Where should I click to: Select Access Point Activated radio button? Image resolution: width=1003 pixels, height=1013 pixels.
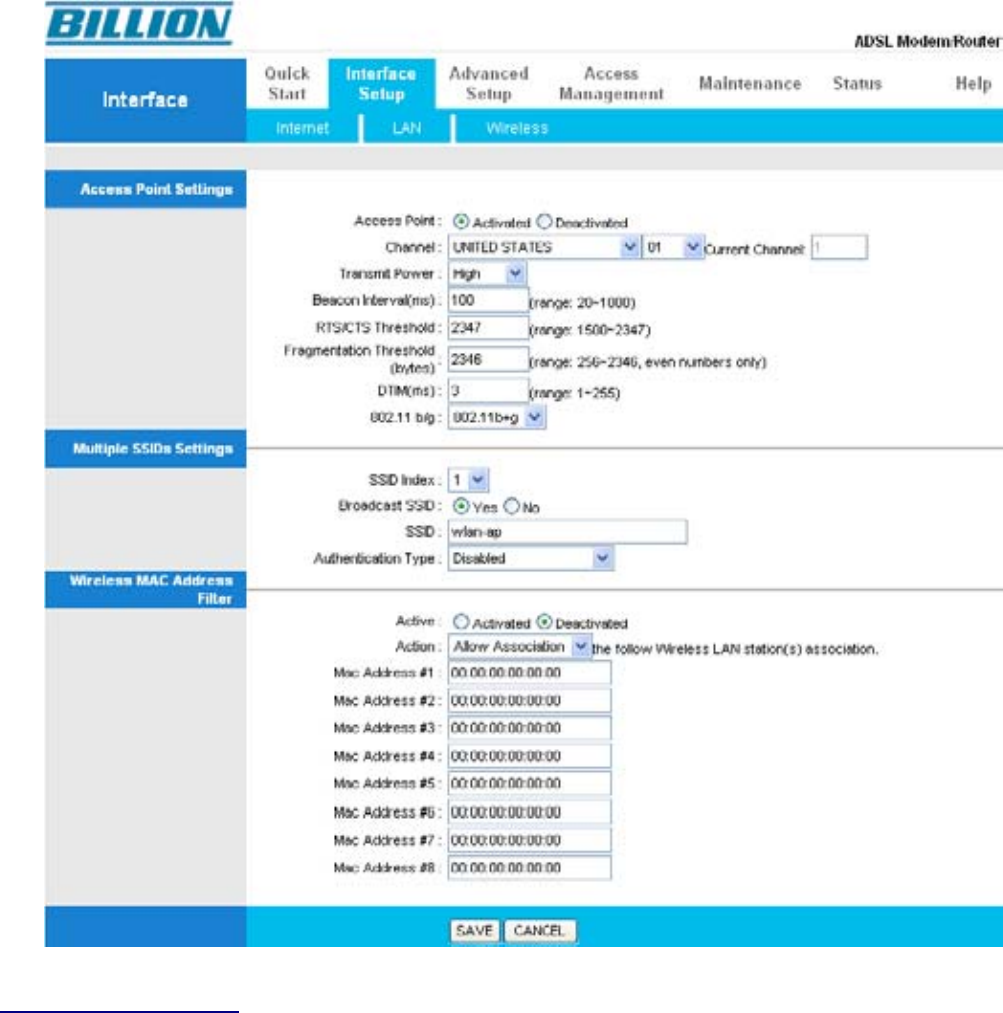pyautogui.click(x=460, y=222)
